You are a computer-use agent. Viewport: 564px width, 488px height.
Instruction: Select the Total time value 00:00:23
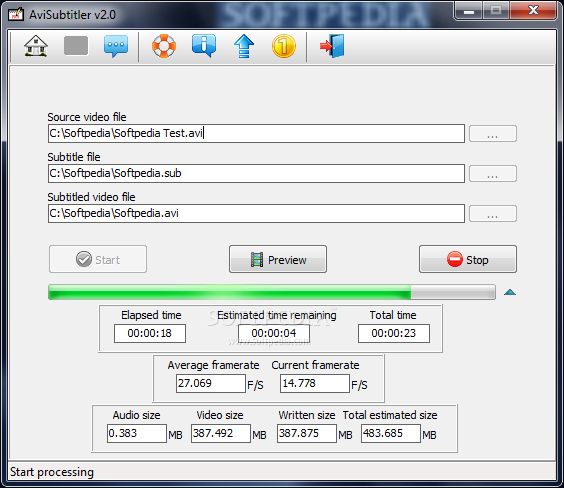tap(394, 333)
